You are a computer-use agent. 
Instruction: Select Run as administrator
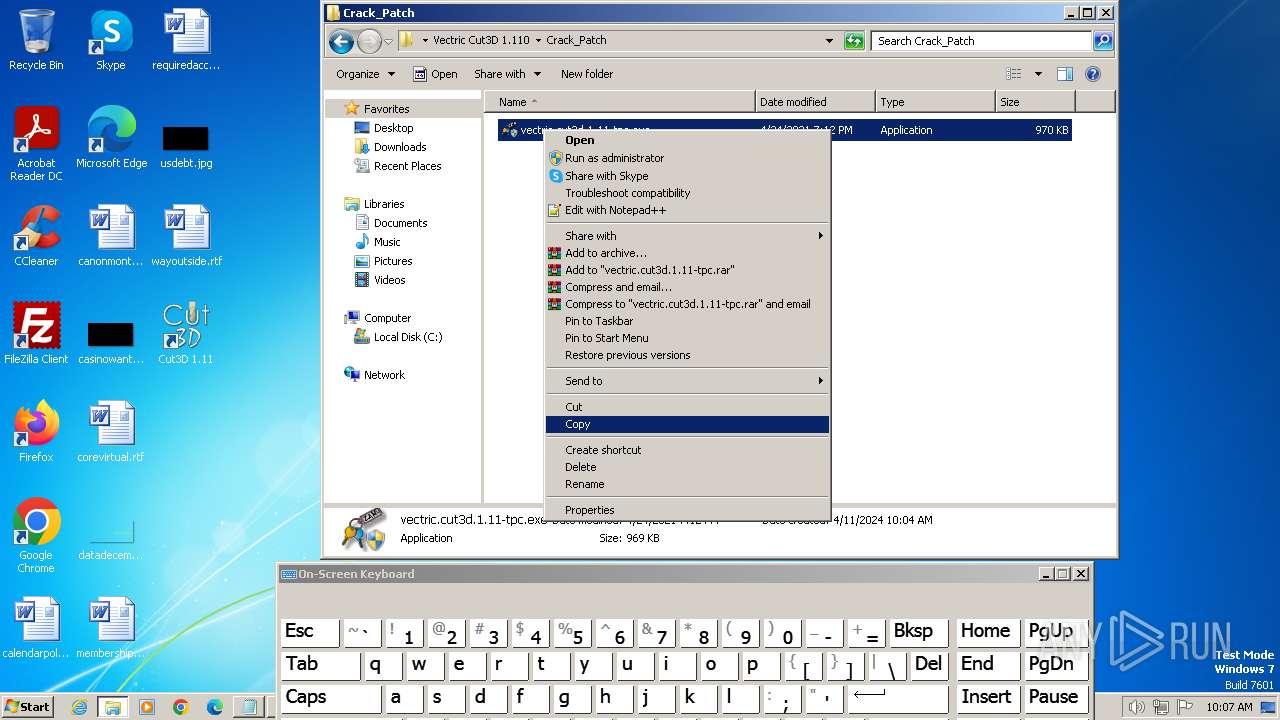point(687,158)
